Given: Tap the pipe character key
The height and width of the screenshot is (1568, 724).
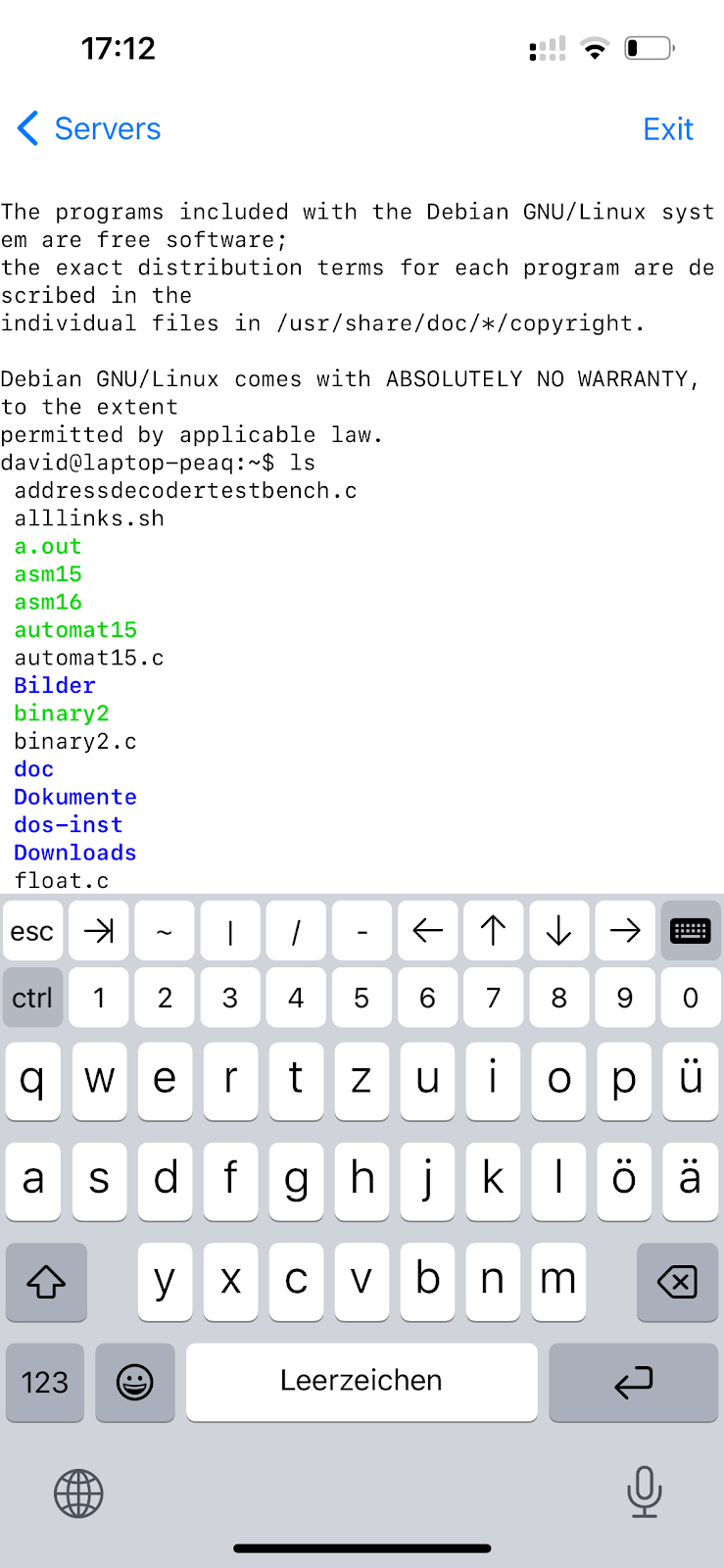Looking at the screenshot, I should pos(230,931).
